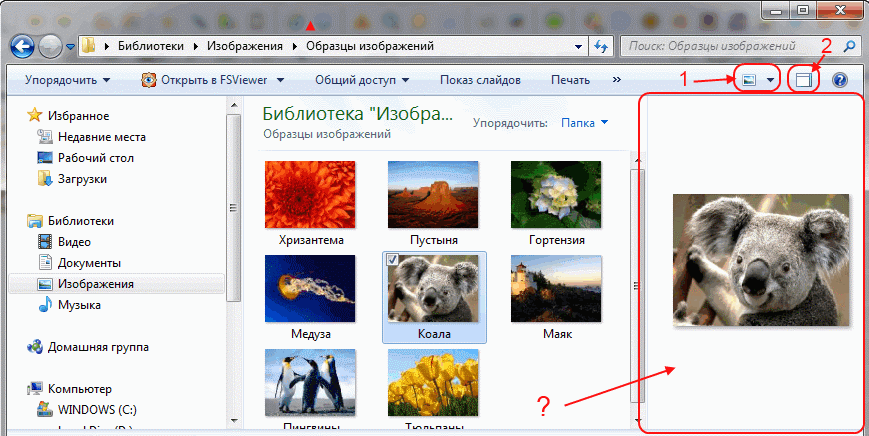Click the search field Поиск: Образцы изображений

click(728, 46)
